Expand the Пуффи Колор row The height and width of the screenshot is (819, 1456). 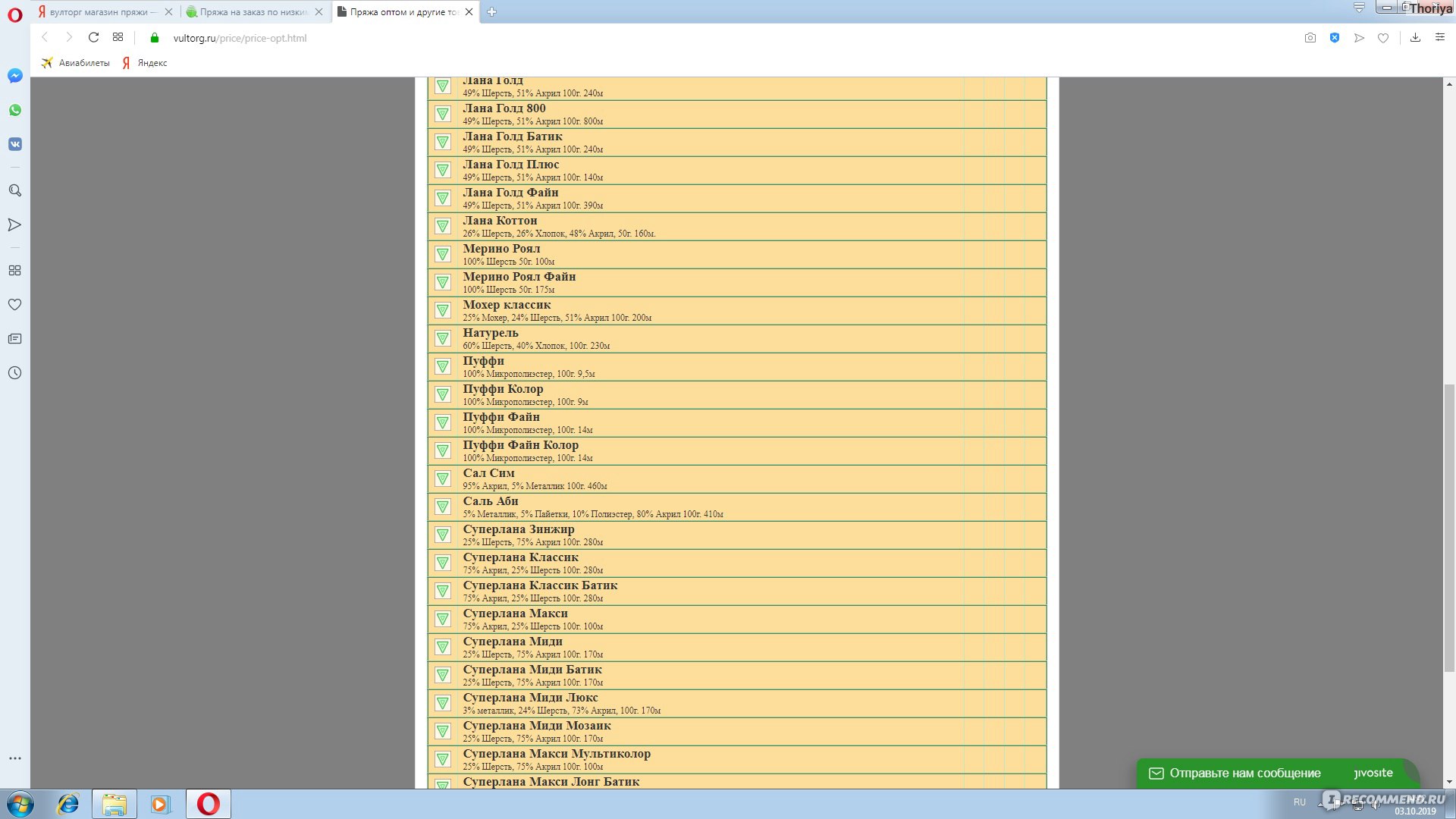coord(443,395)
